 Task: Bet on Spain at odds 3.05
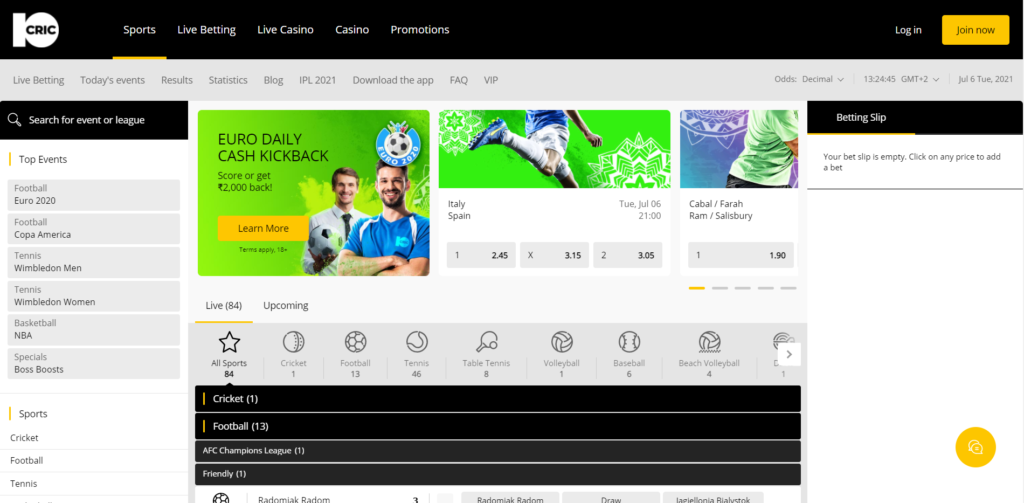pos(628,255)
